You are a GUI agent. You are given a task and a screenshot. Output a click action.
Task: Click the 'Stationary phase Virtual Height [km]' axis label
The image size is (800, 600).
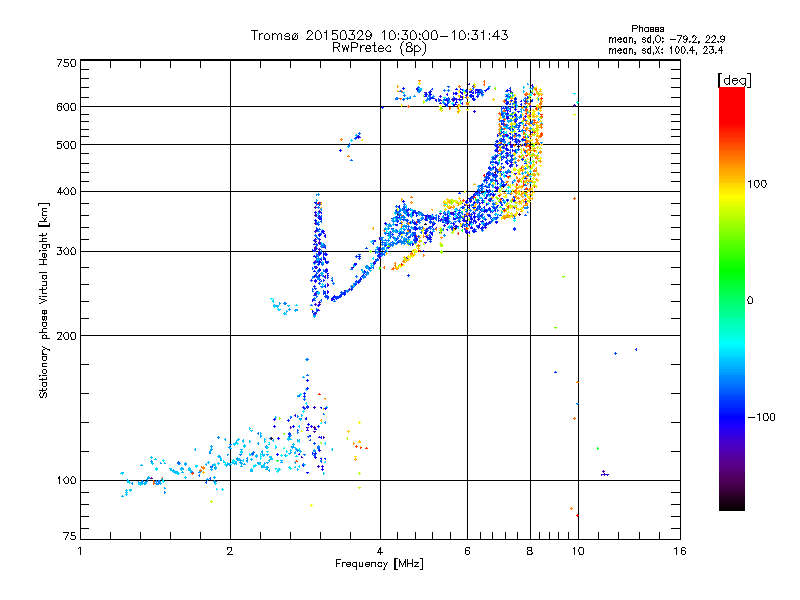[44, 301]
